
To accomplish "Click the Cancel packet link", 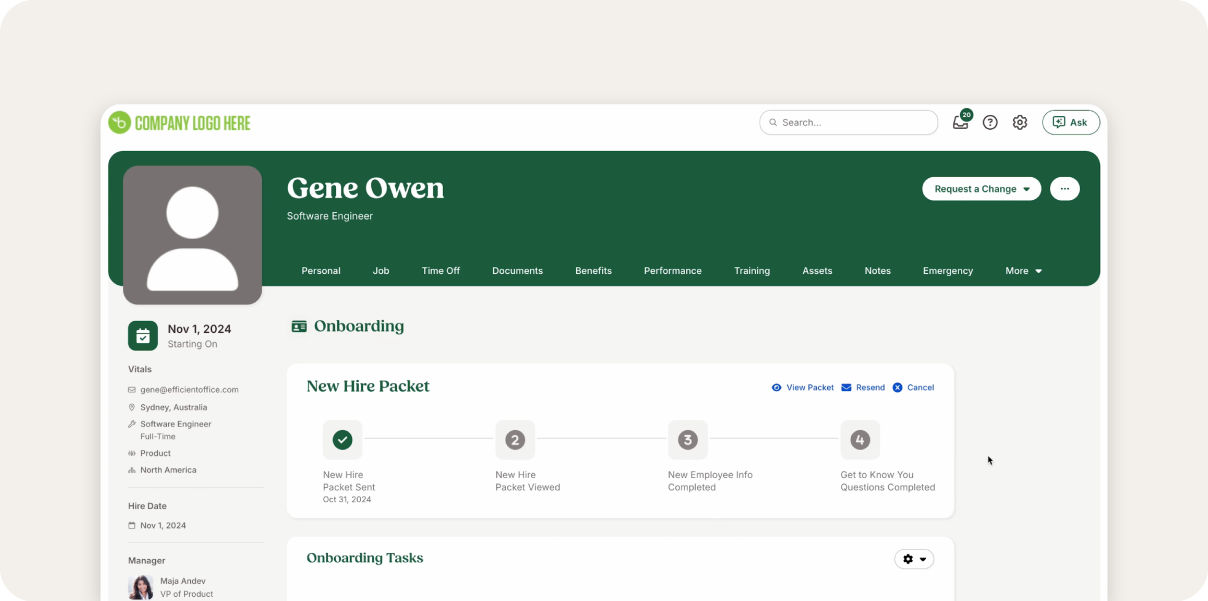I will pyautogui.click(x=913, y=387).
